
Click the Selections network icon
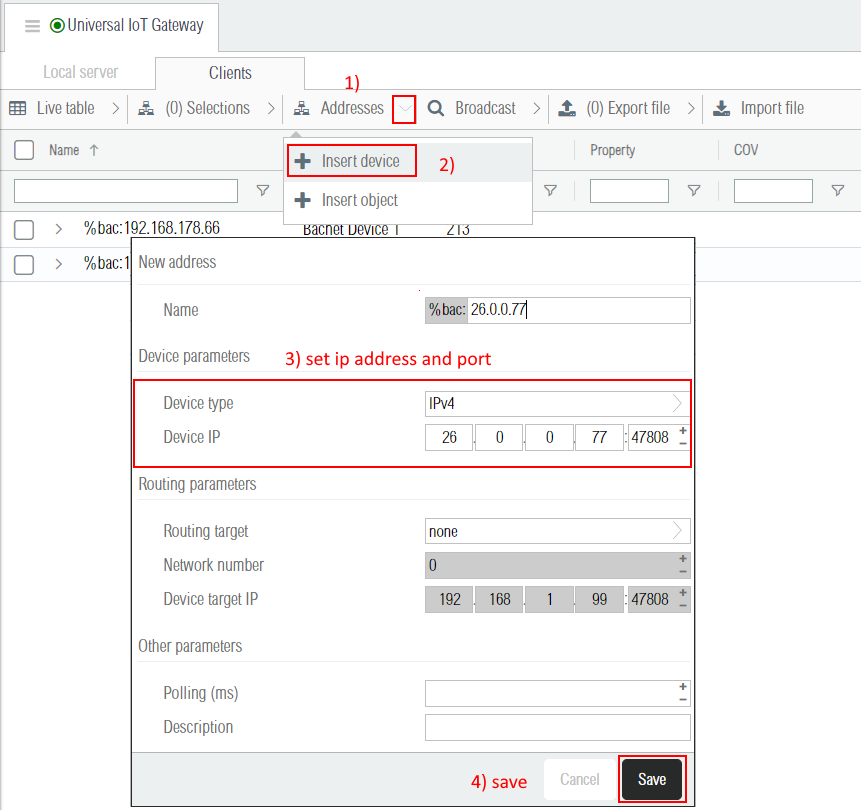(x=146, y=108)
